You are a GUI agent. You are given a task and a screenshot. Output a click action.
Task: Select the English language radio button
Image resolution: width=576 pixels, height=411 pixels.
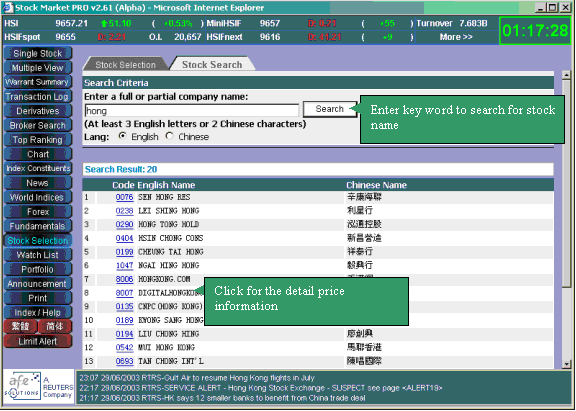pos(122,136)
